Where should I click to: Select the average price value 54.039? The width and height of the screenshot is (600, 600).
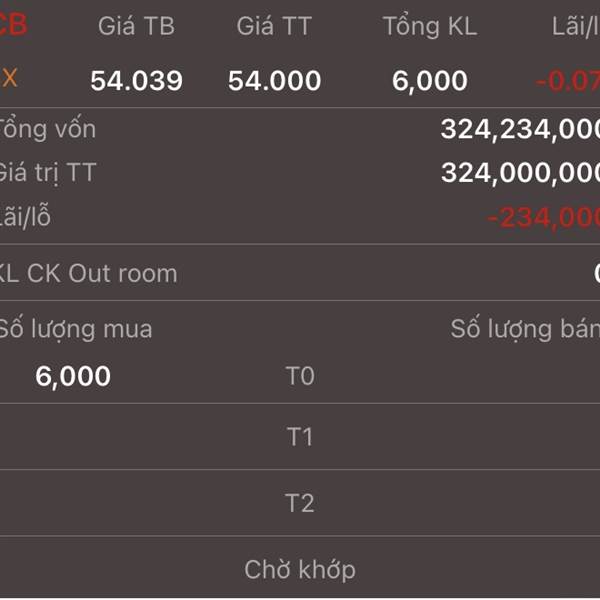tap(137, 81)
